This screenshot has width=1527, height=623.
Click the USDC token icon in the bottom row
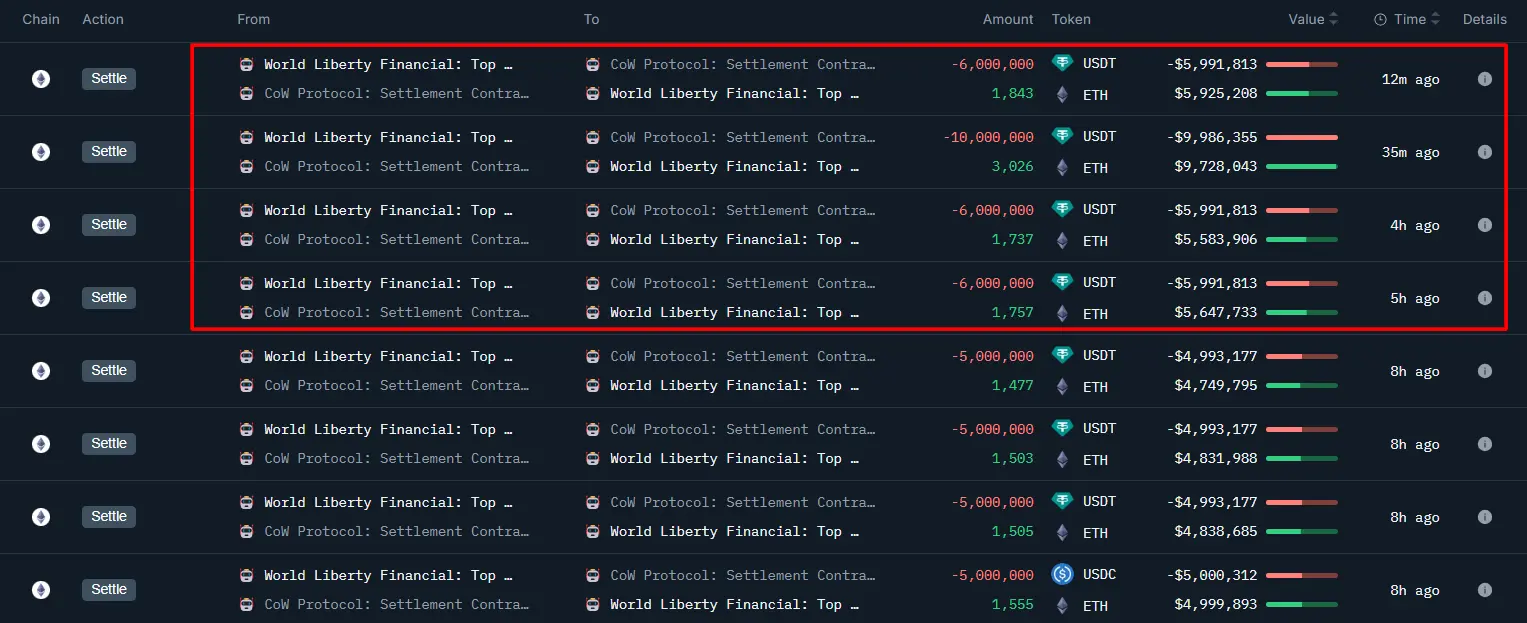tap(1061, 575)
